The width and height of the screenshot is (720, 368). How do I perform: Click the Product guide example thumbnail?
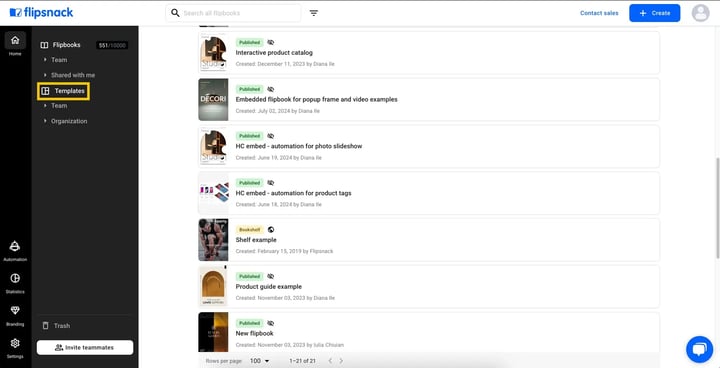213,287
